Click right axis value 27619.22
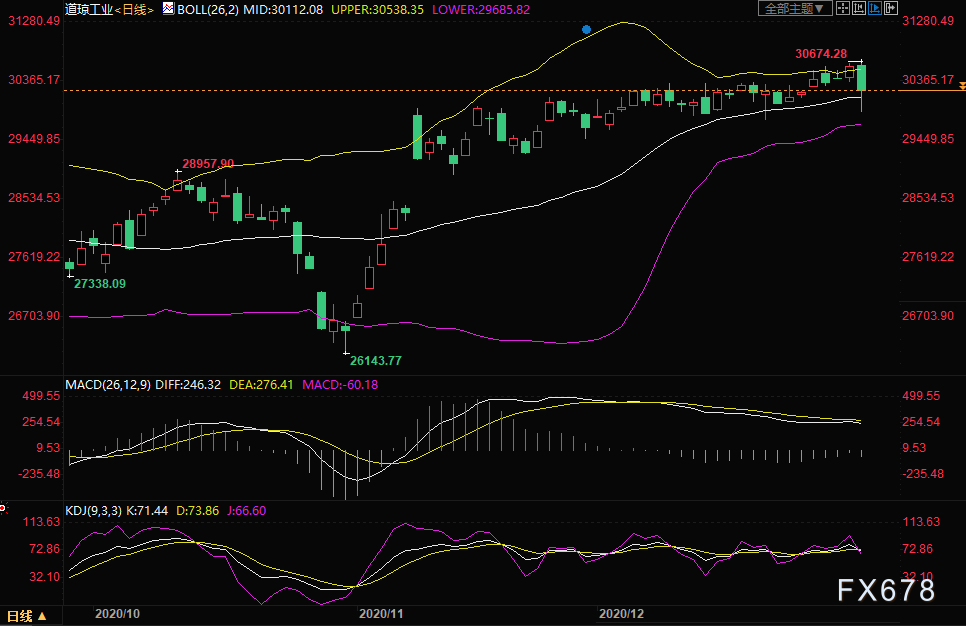966x626 pixels. point(928,257)
